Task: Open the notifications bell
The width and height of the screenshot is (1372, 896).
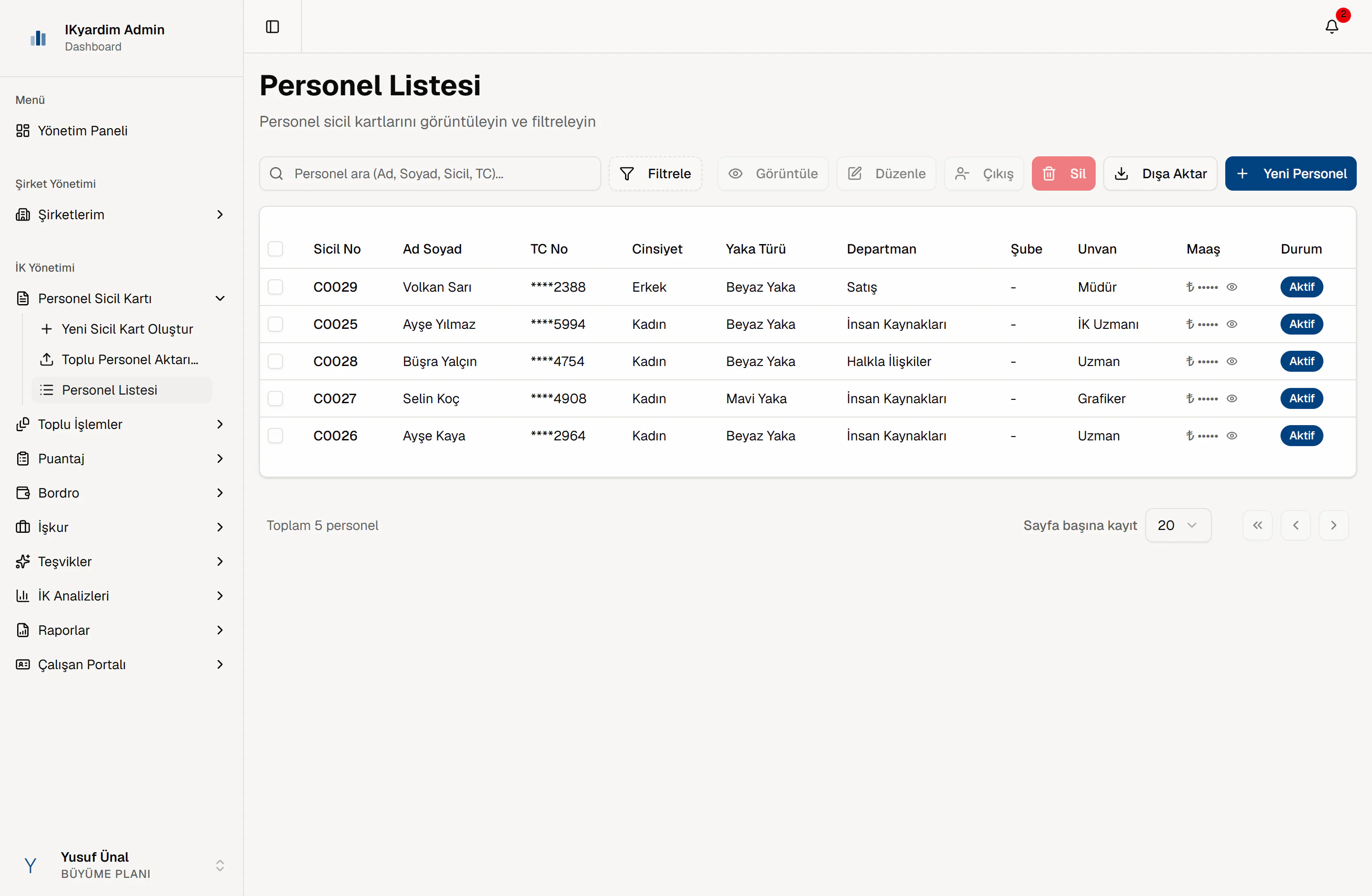Action: tap(1332, 26)
